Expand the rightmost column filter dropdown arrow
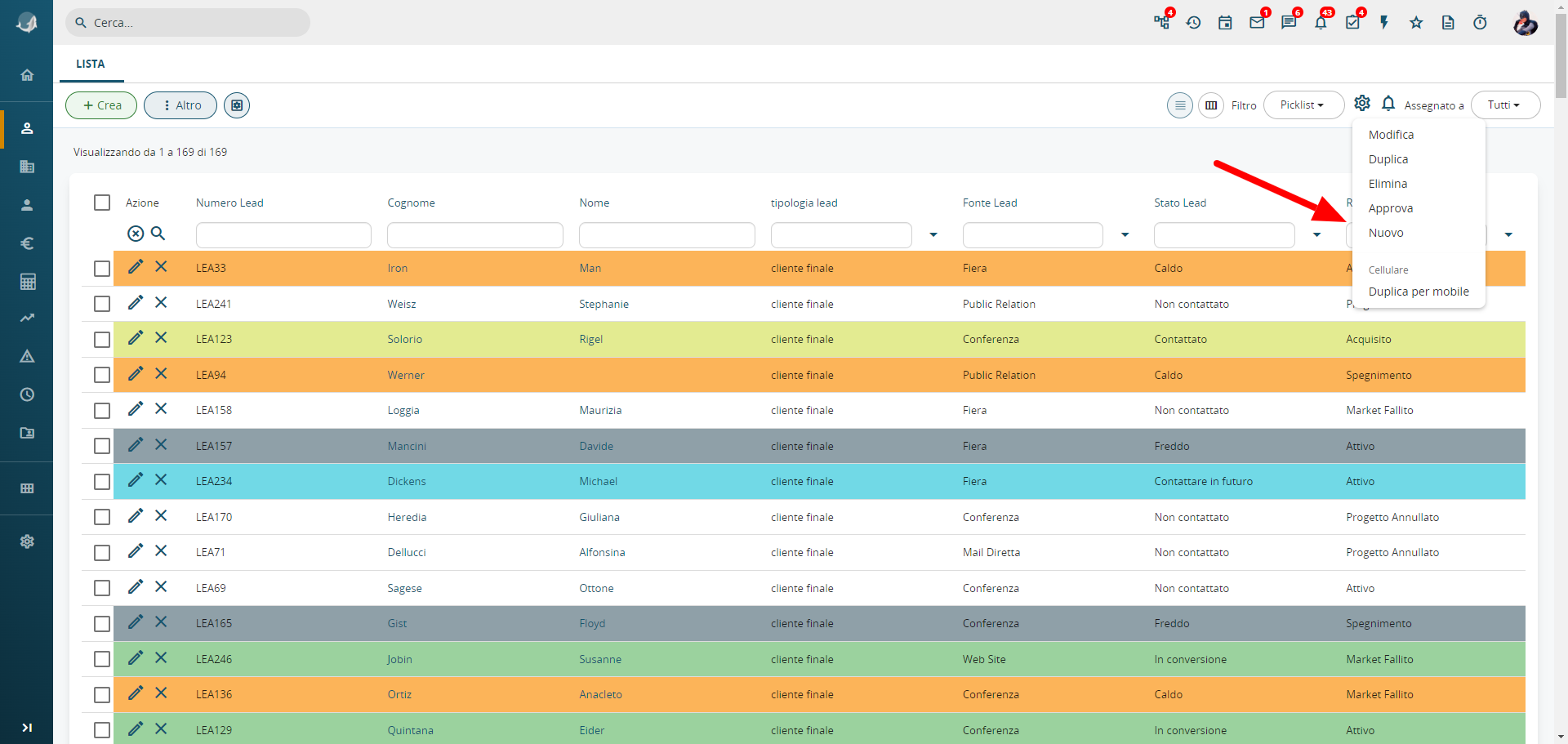Image resolution: width=1568 pixels, height=744 pixels. click(x=1508, y=235)
